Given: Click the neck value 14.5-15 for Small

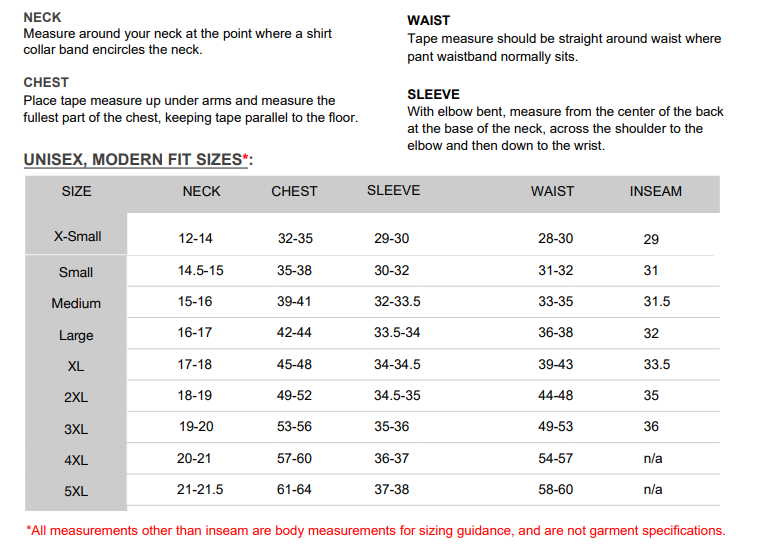Looking at the screenshot, I should [201, 270].
